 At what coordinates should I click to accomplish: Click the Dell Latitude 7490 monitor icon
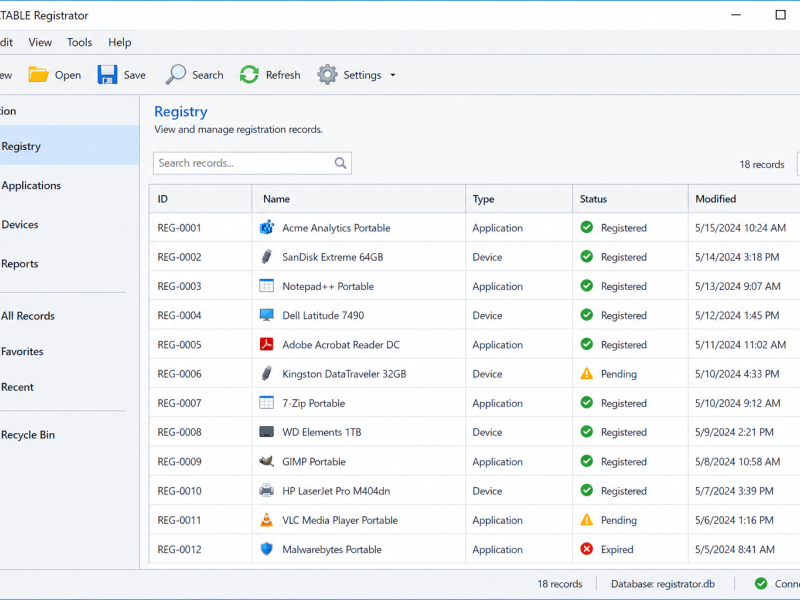coord(266,315)
